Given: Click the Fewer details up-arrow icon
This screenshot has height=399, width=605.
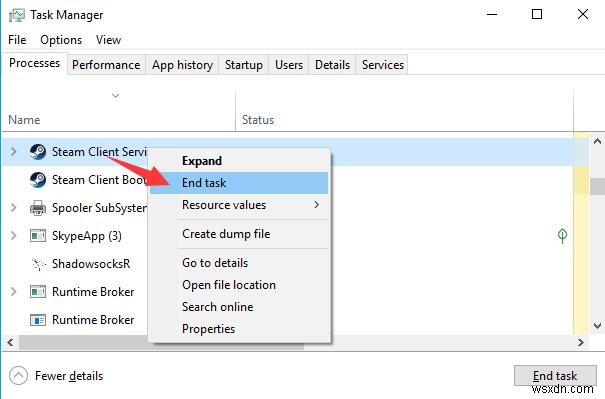Looking at the screenshot, I should [18, 375].
